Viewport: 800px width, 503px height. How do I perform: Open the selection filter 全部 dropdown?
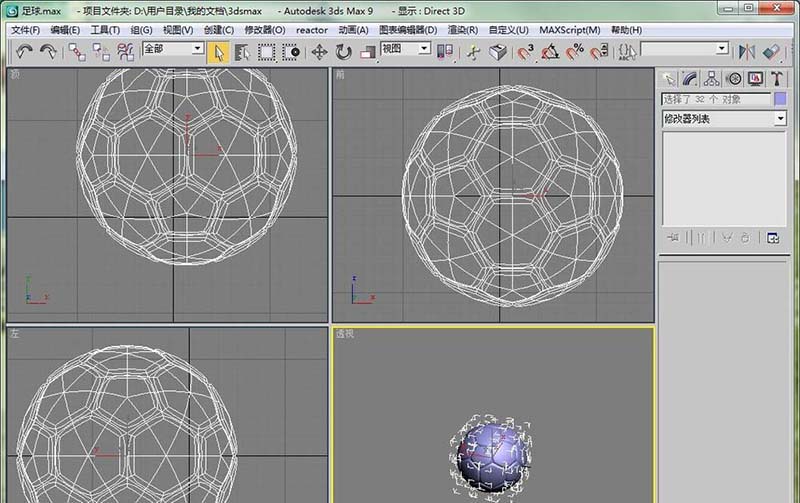pyautogui.click(x=173, y=49)
